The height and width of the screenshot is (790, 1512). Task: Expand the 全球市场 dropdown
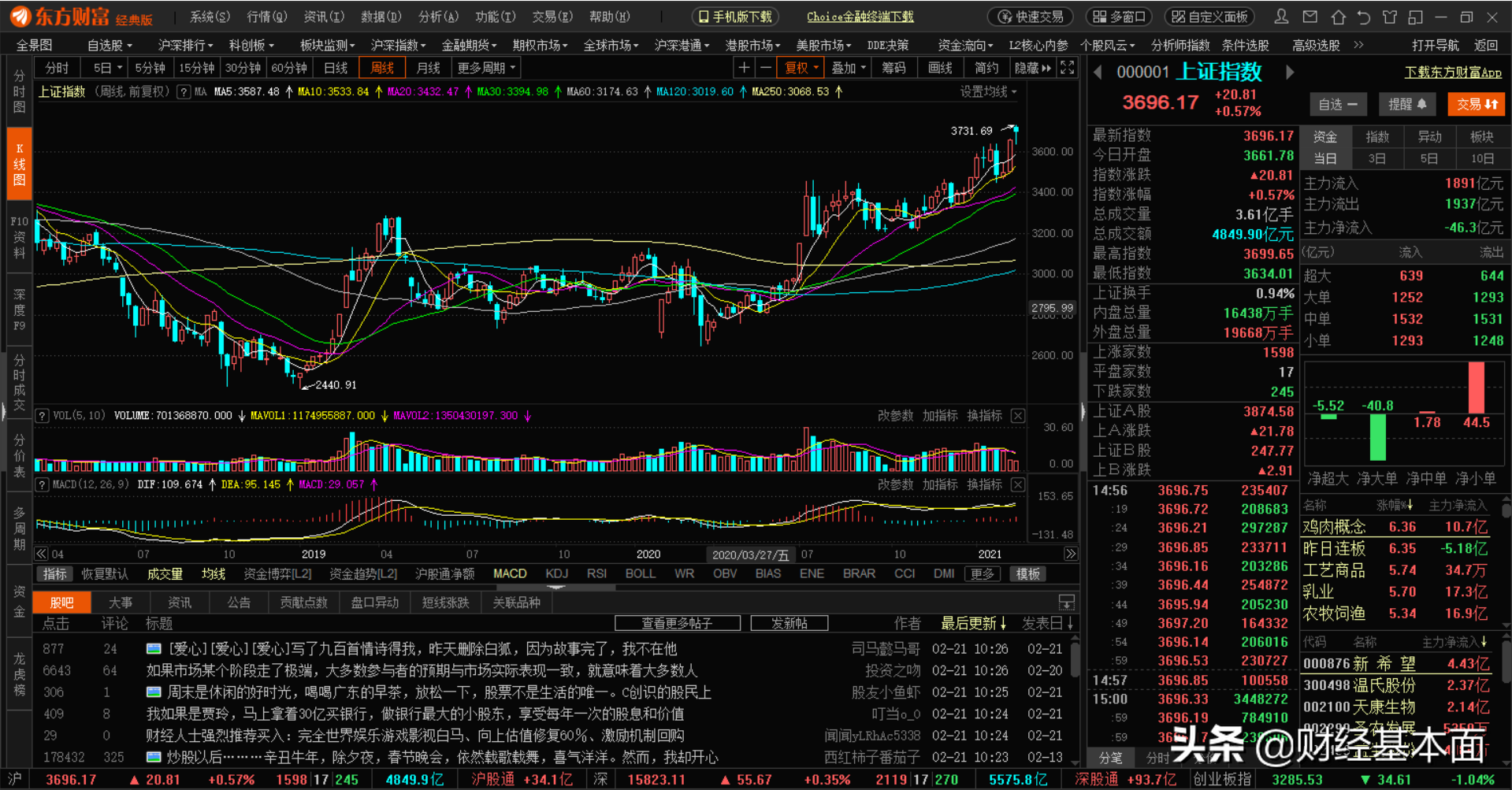611,45
